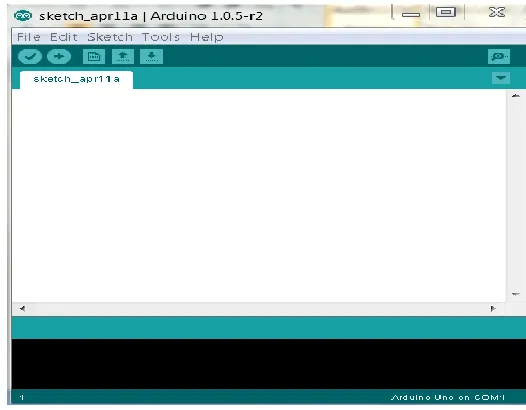Click the vertical scrollbar down arrow

pos(516,294)
